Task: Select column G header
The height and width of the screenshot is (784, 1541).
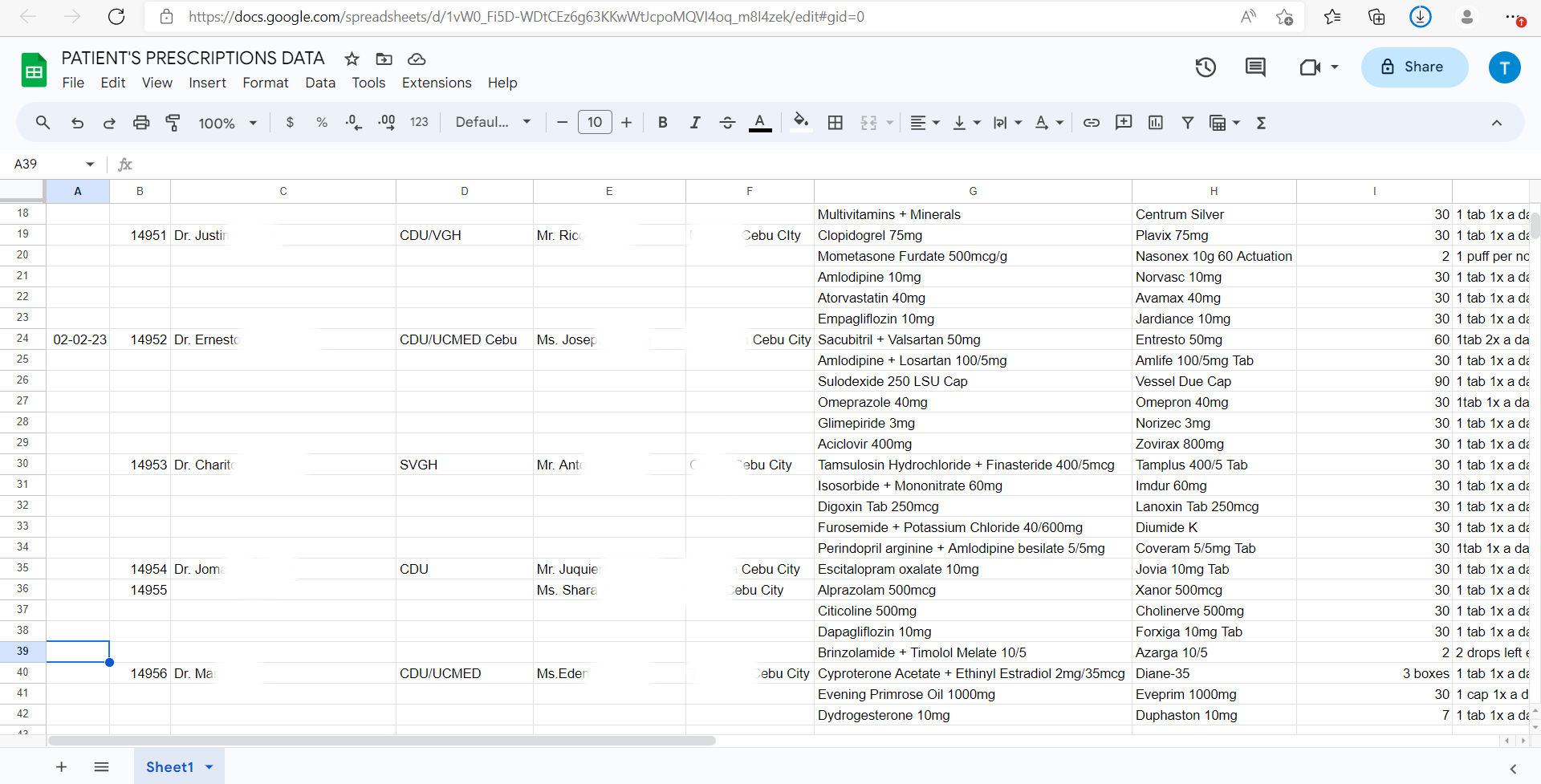Action: click(973, 191)
